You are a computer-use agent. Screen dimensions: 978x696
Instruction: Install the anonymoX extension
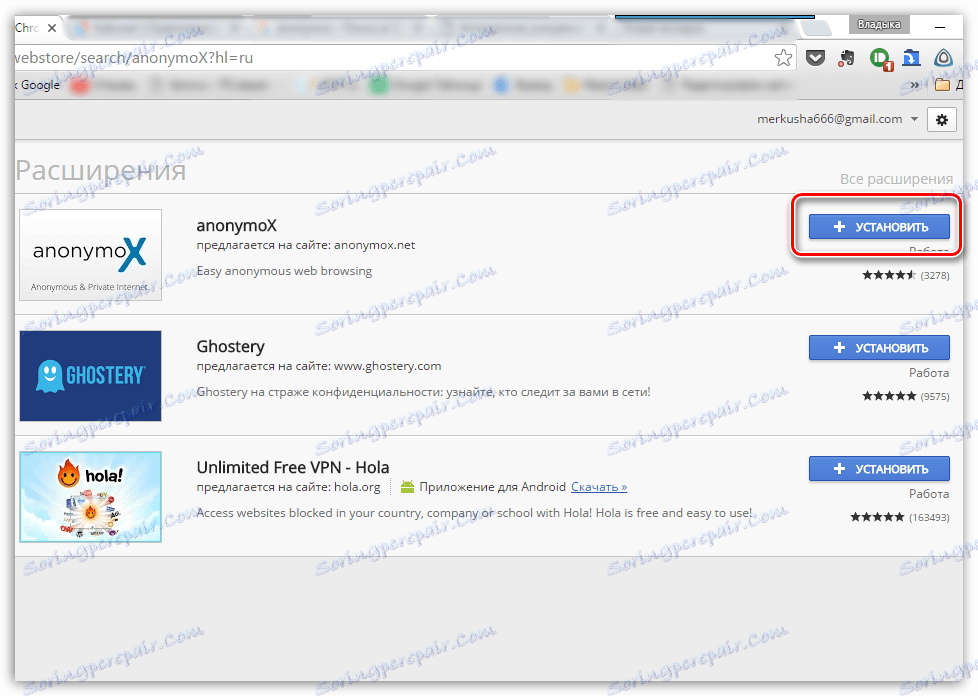(x=879, y=227)
